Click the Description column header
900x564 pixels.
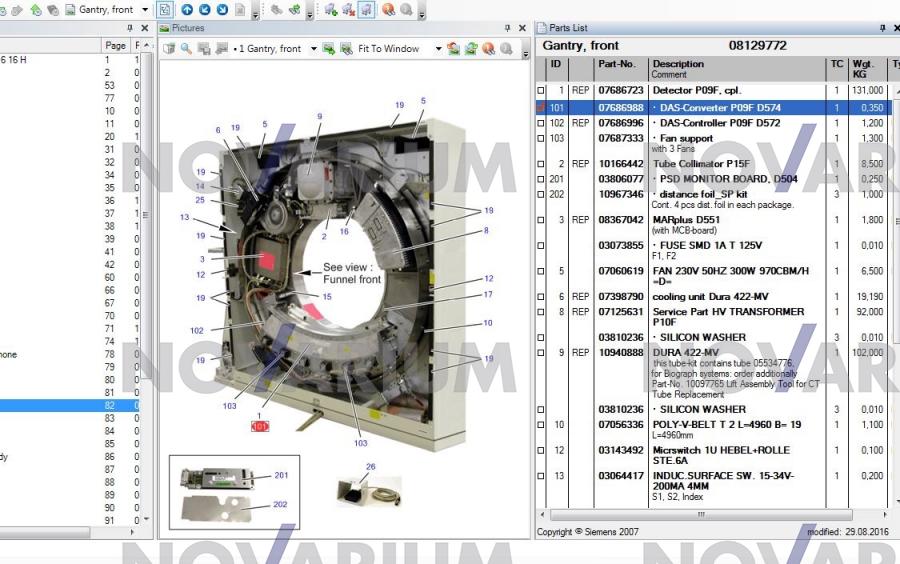click(678, 65)
